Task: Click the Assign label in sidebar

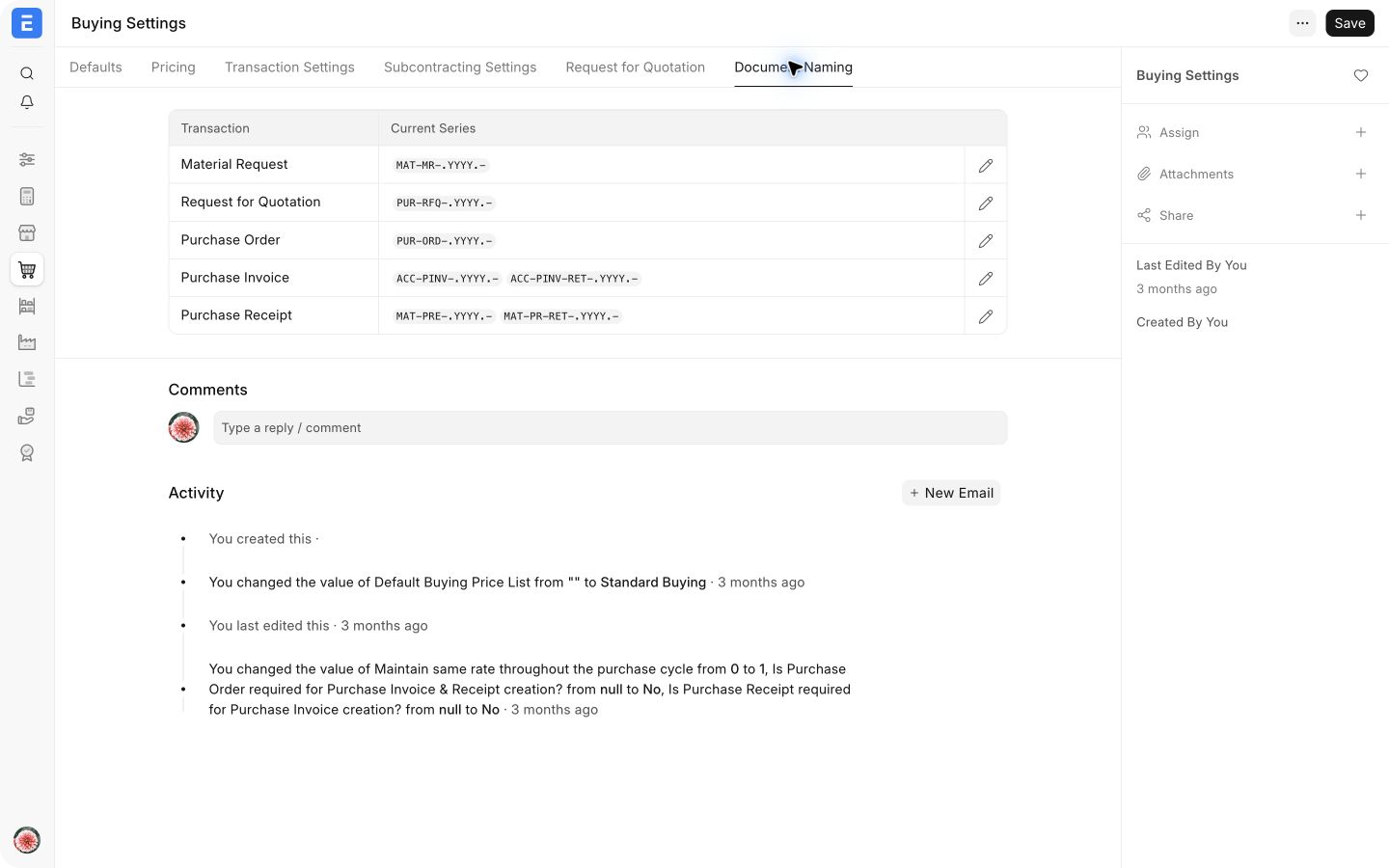Action: (x=1179, y=132)
